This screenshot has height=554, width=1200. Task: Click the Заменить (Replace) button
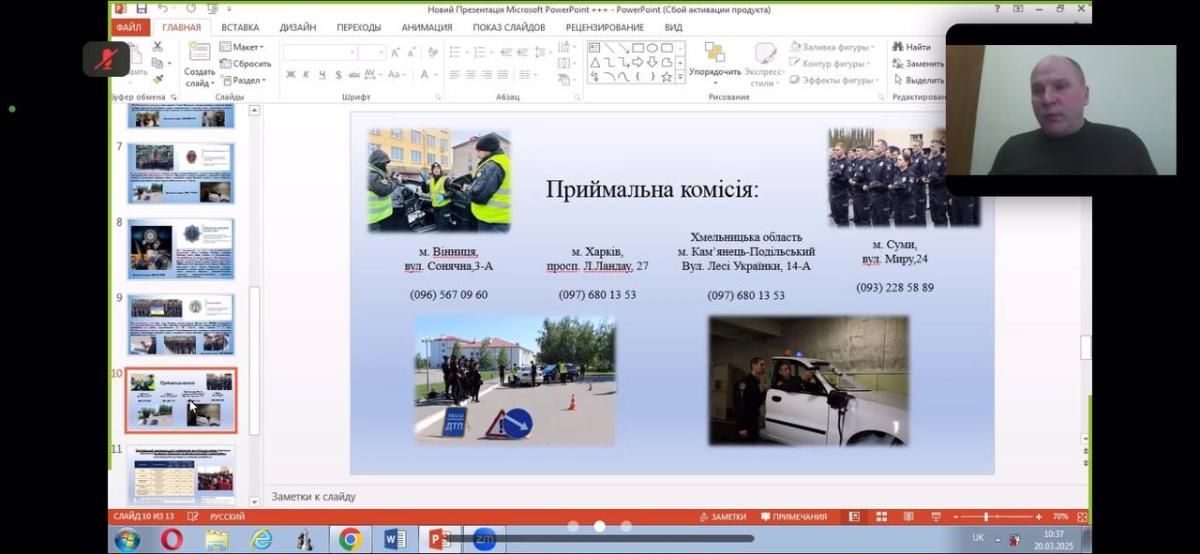(x=918, y=64)
